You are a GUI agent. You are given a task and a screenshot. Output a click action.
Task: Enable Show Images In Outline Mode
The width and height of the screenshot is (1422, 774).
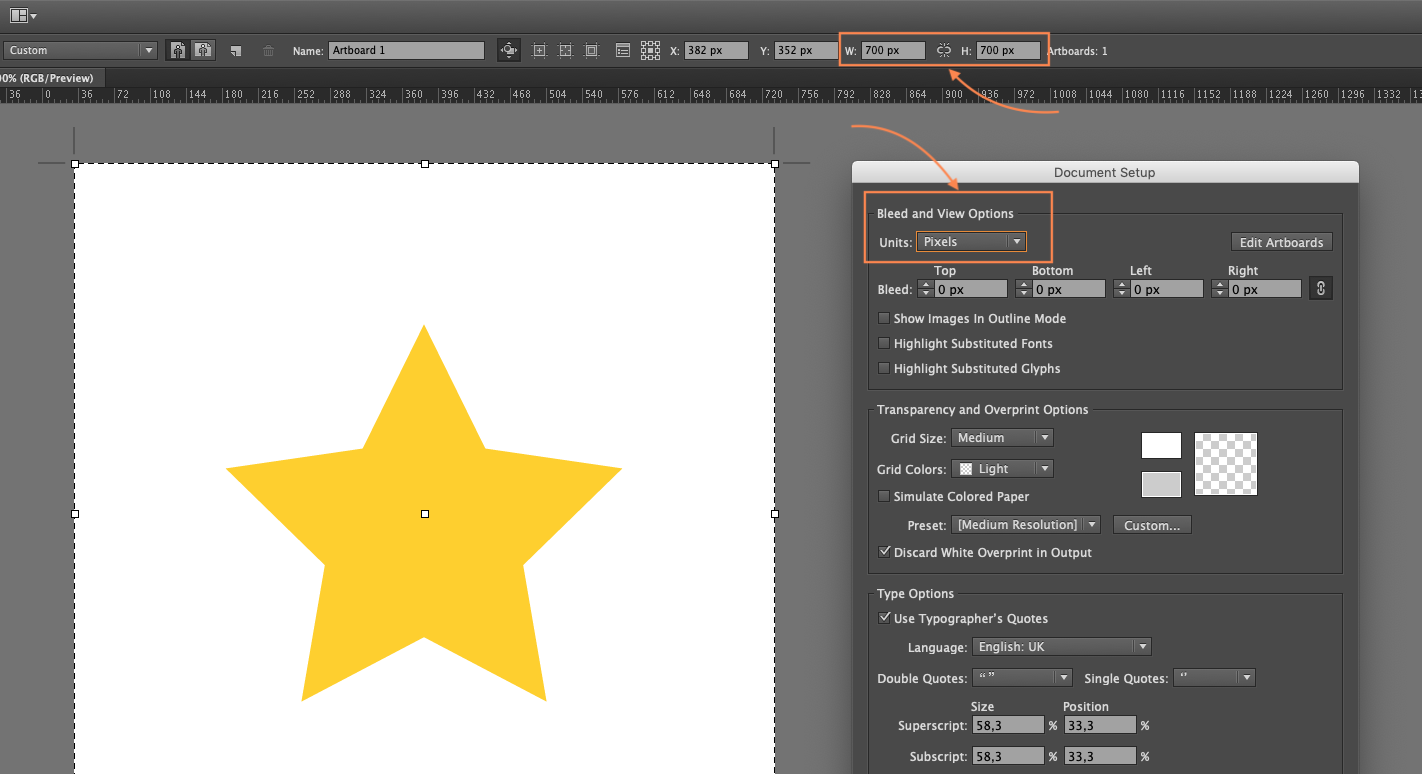coord(884,318)
